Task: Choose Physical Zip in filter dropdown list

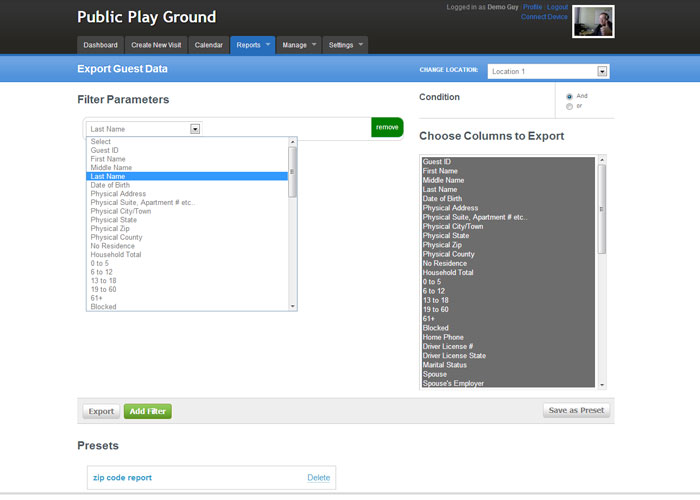Action: tap(187, 229)
